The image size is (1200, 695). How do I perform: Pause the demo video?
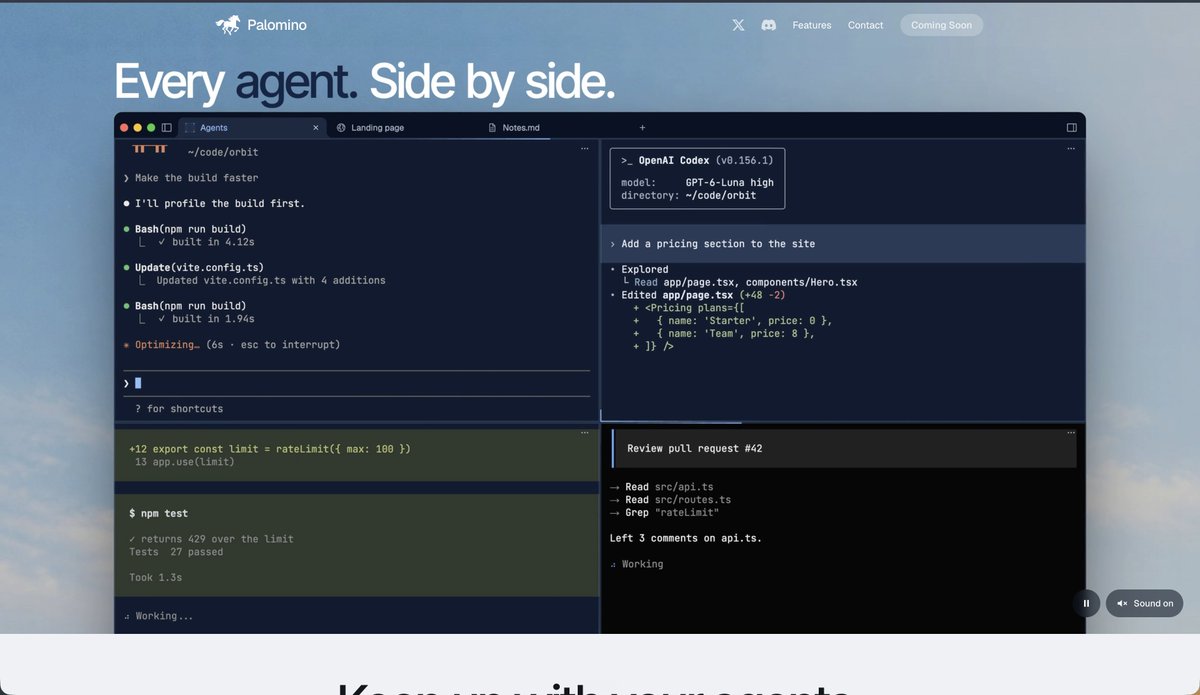coord(1086,603)
